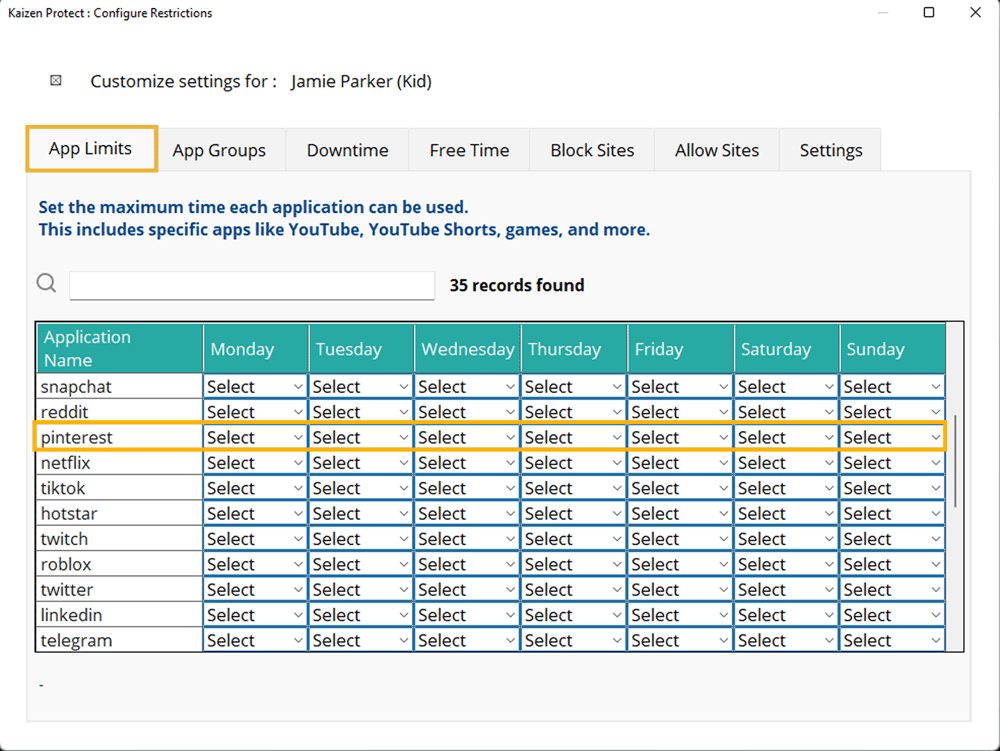Maximize the Configure Restrictions window
The width and height of the screenshot is (1000, 751).
click(929, 13)
